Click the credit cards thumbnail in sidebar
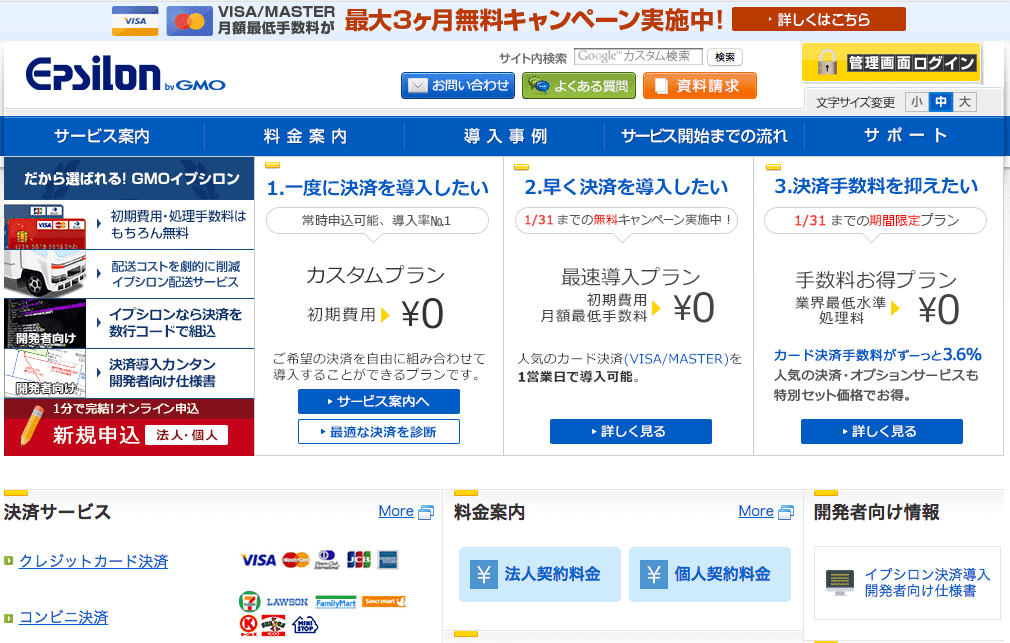 (x=45, y=226)
